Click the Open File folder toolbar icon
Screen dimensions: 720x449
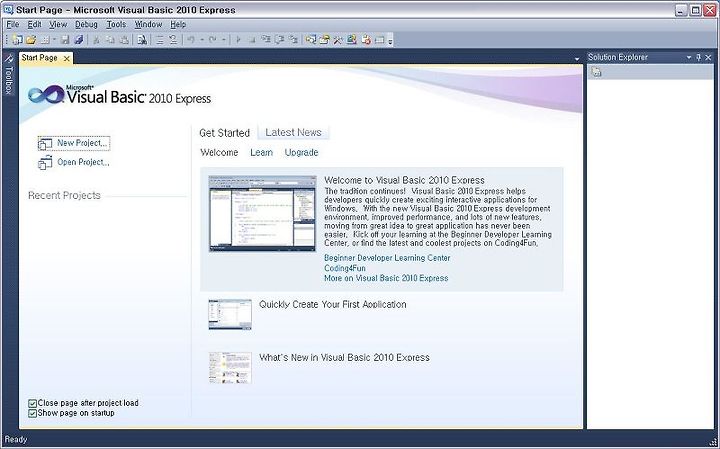[31, 40]
